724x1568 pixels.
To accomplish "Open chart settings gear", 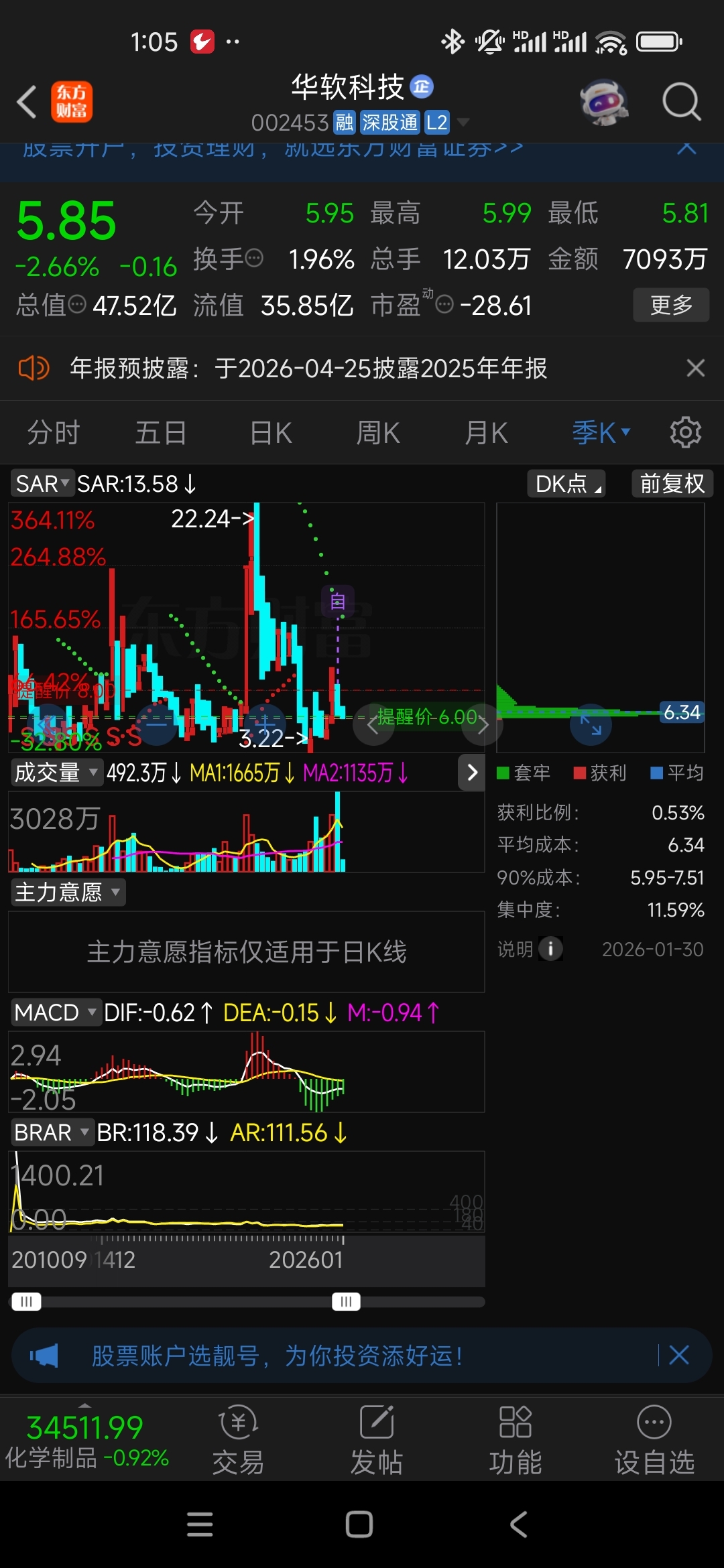I will click(686, 432).
